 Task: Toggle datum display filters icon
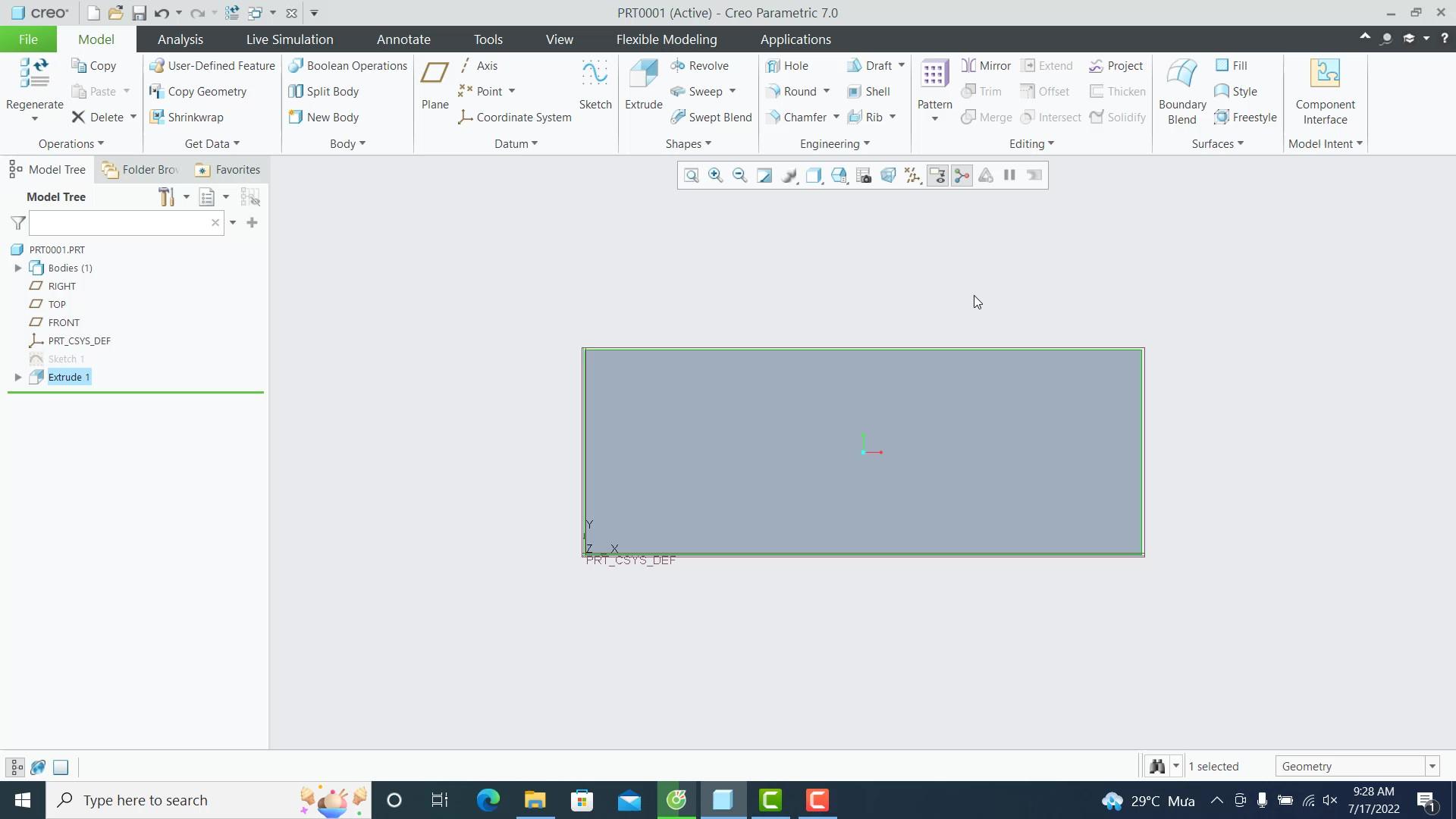(x=913, y=176)
